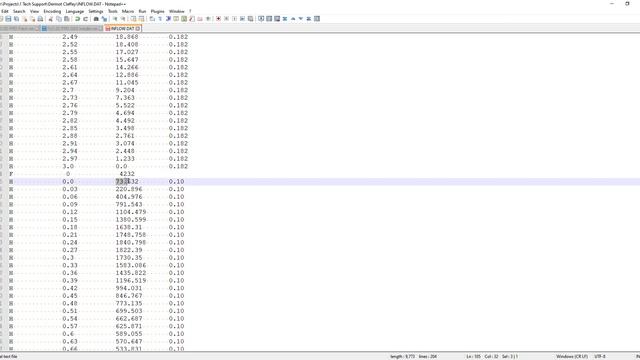Screen dimensions: 640x360
Task: Toggle synchronize horizontal scrolling icon
Action: click(142, 19)
